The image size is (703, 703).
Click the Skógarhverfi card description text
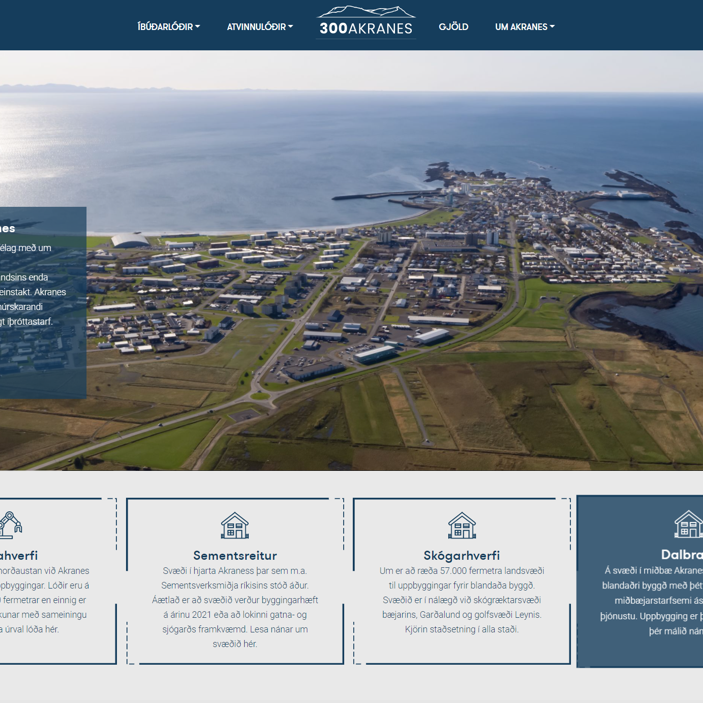click(x=461, y=600)
